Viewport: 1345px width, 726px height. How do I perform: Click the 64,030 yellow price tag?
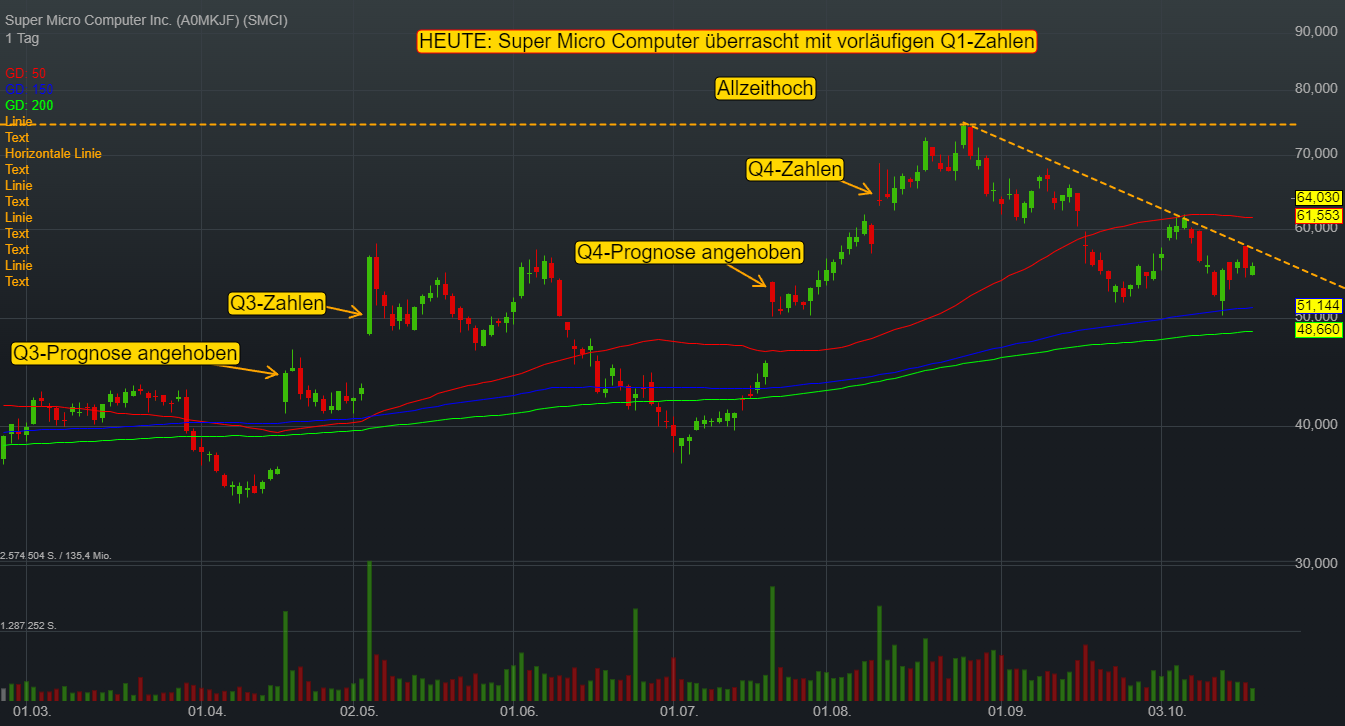coord(1317,198)
